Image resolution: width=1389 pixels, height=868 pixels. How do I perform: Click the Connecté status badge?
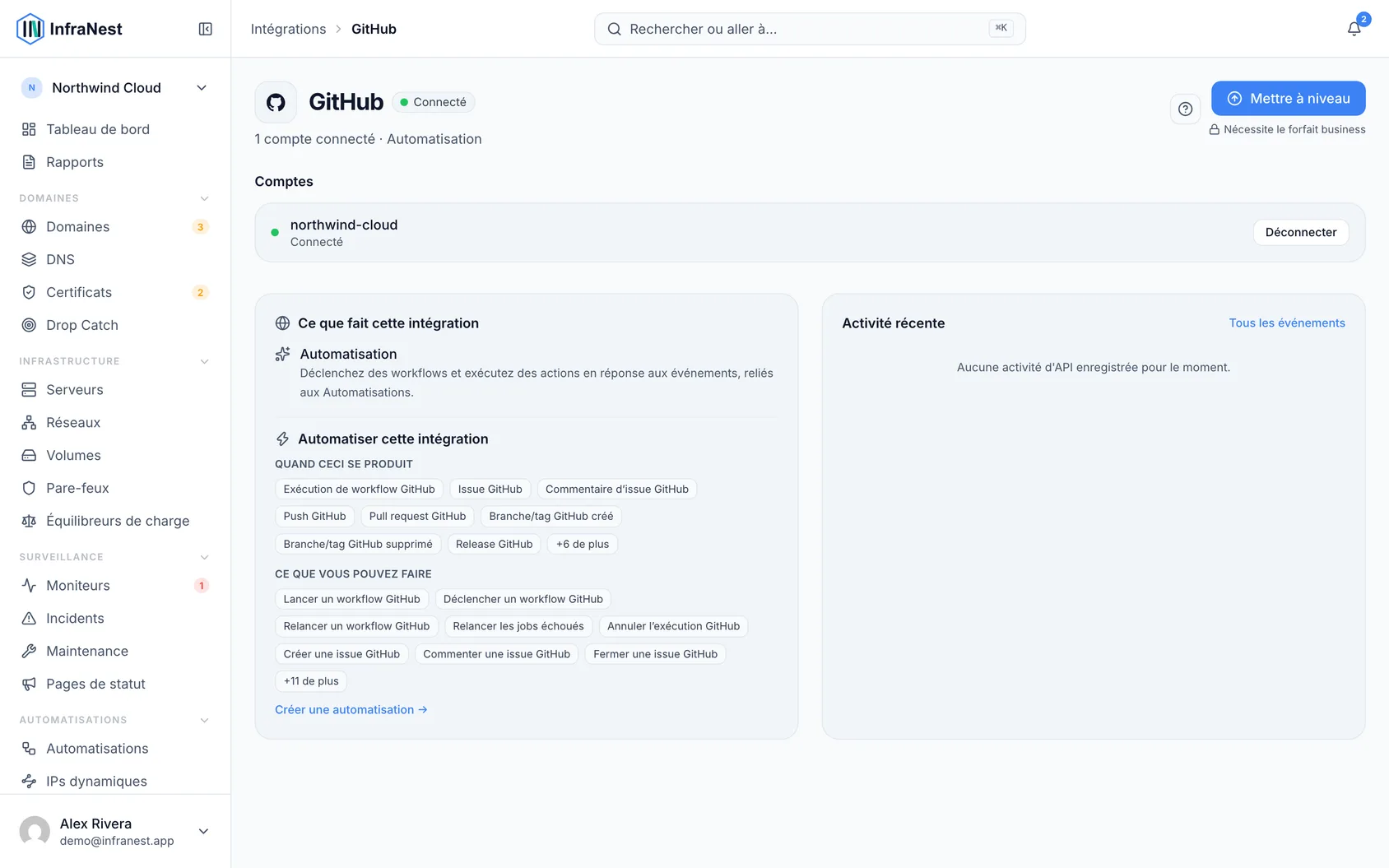pos(433,102)
